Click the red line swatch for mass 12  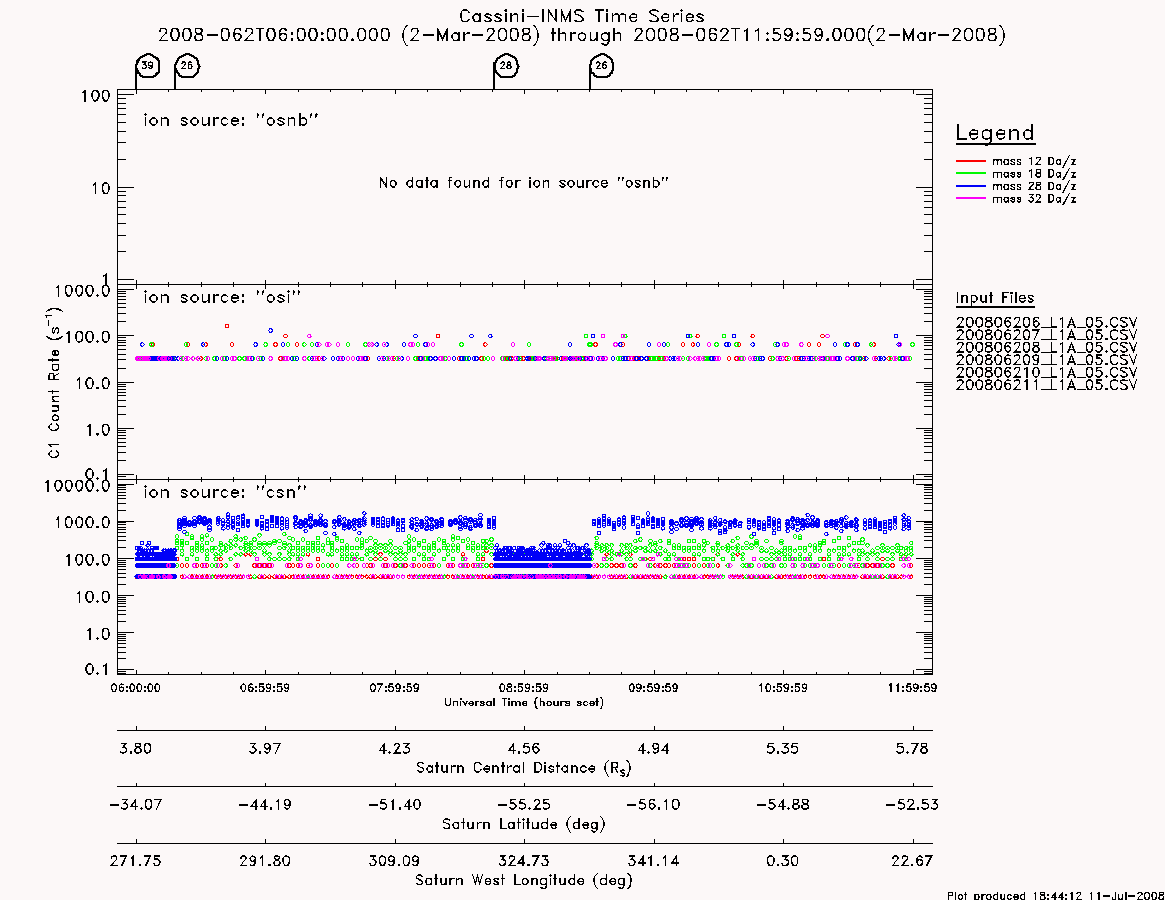pos(970,161)
